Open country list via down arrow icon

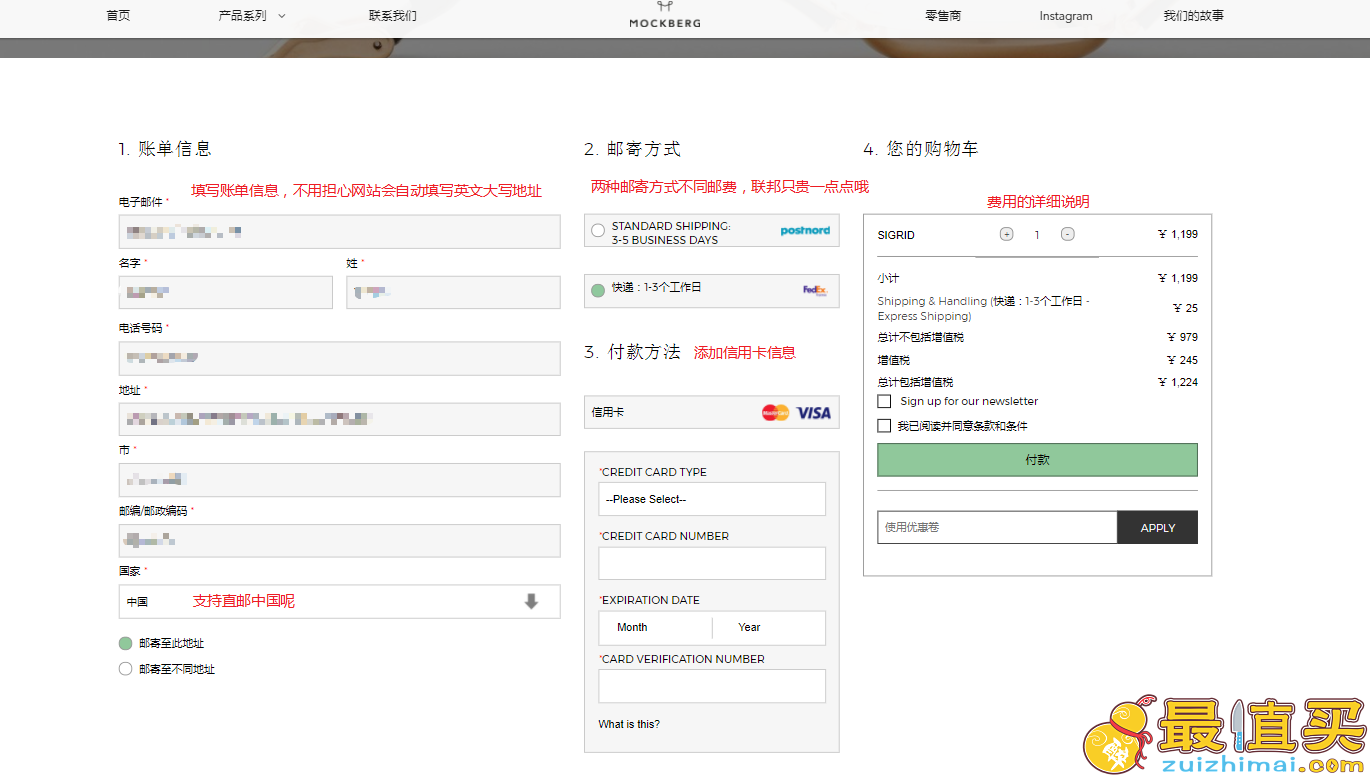pos(531,601)
